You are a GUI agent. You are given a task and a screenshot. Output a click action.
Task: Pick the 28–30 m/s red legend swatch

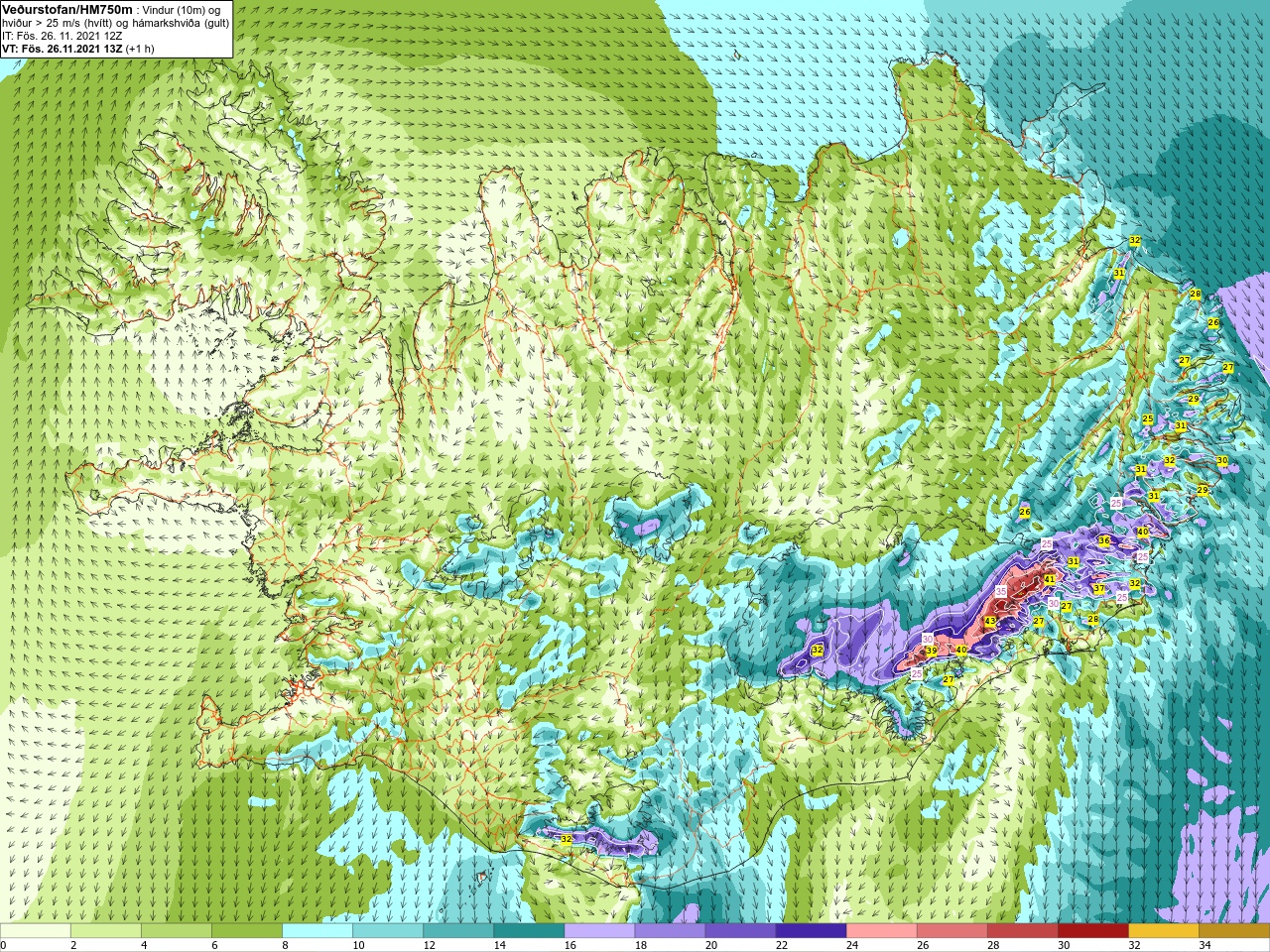click(x=1022, y=931)
